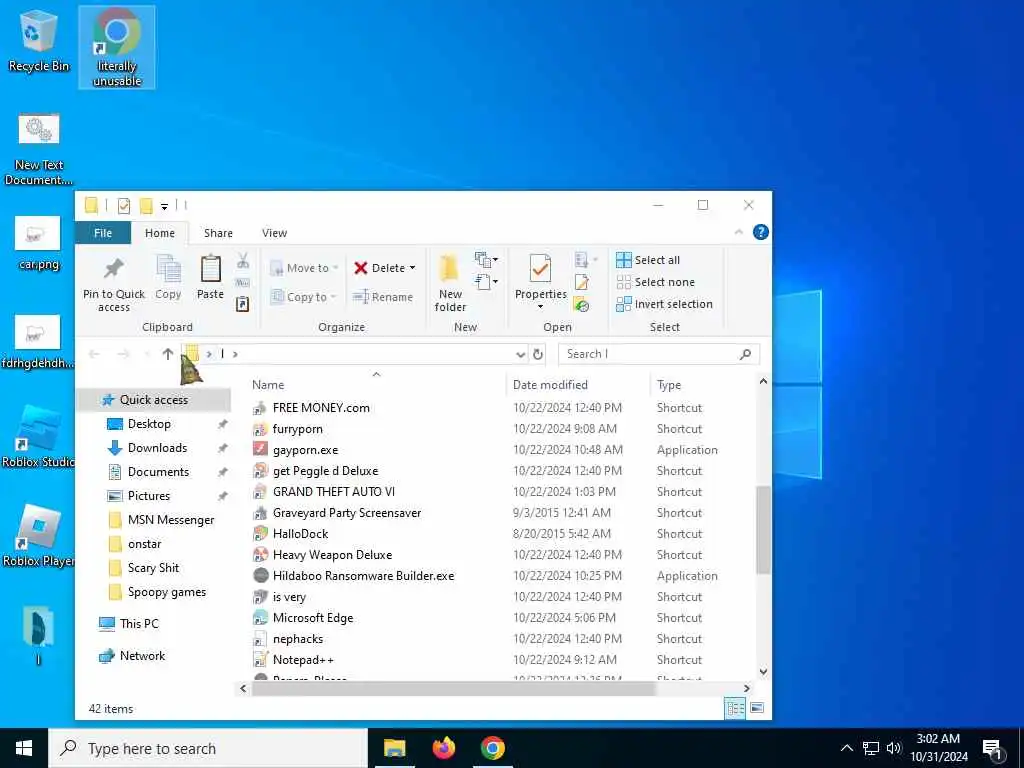Select New Text Document on desktop
This screenshot has width=1024, height=768.
(39, 150)
